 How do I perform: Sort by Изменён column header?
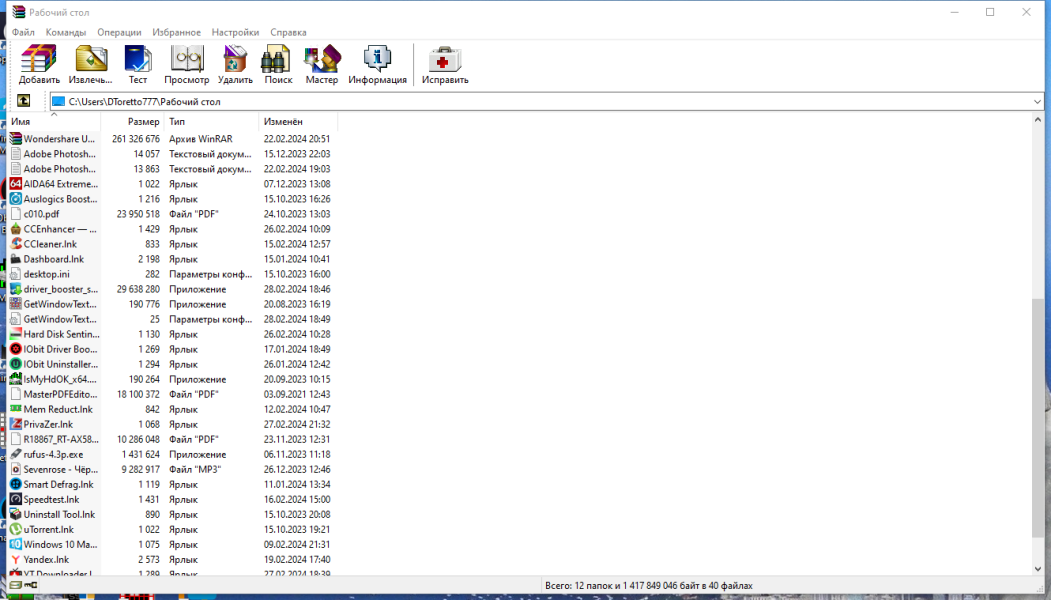(298, 121)
